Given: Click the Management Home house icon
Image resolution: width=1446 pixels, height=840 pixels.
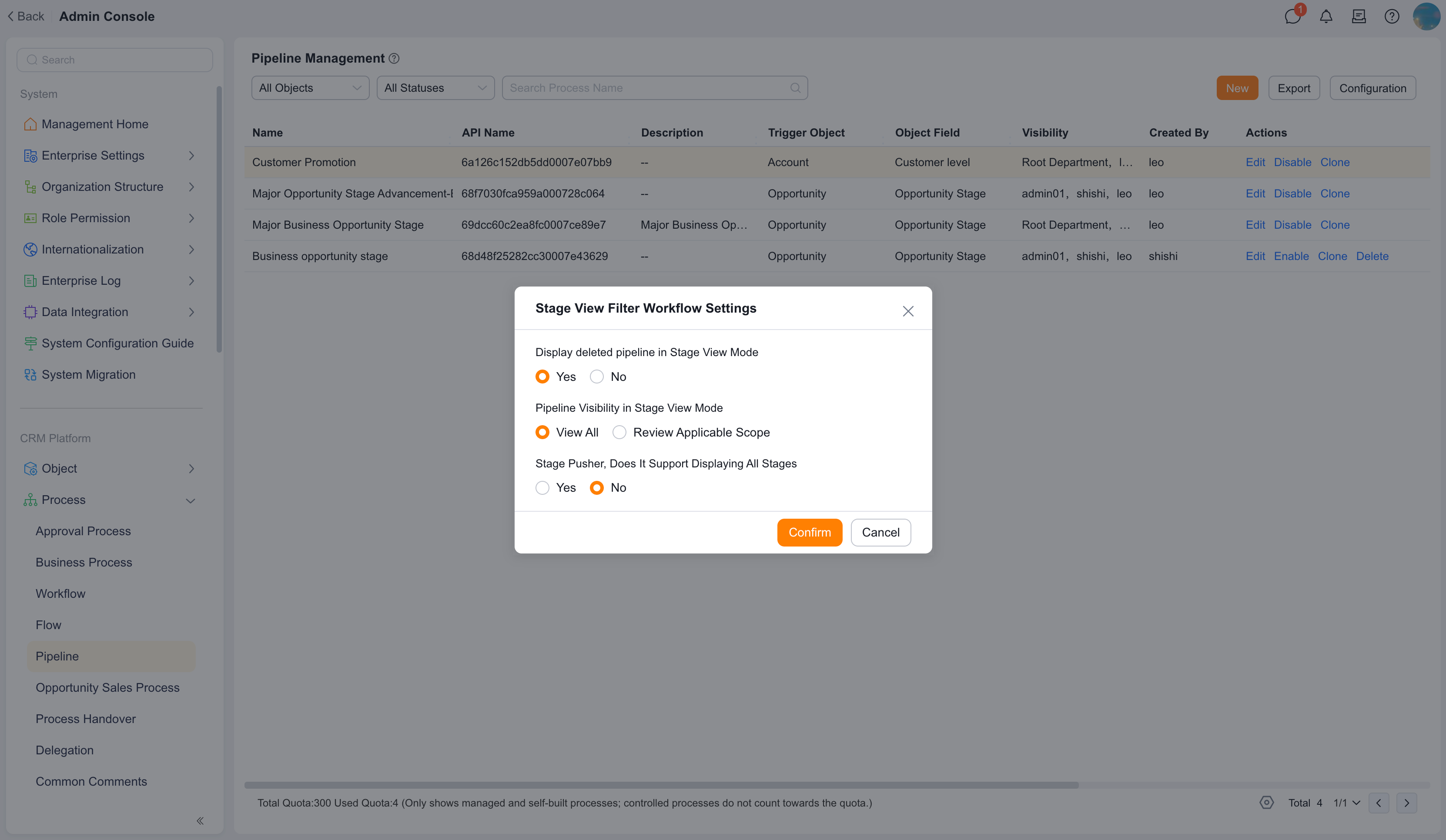Looking at the screenshot, I should click(30, 124).
